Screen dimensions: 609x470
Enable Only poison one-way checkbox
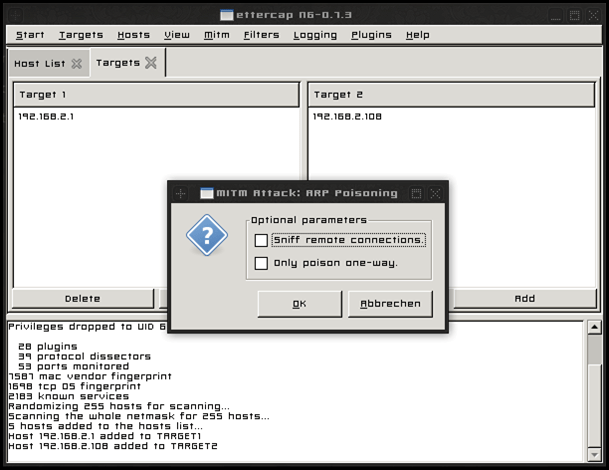261,263
